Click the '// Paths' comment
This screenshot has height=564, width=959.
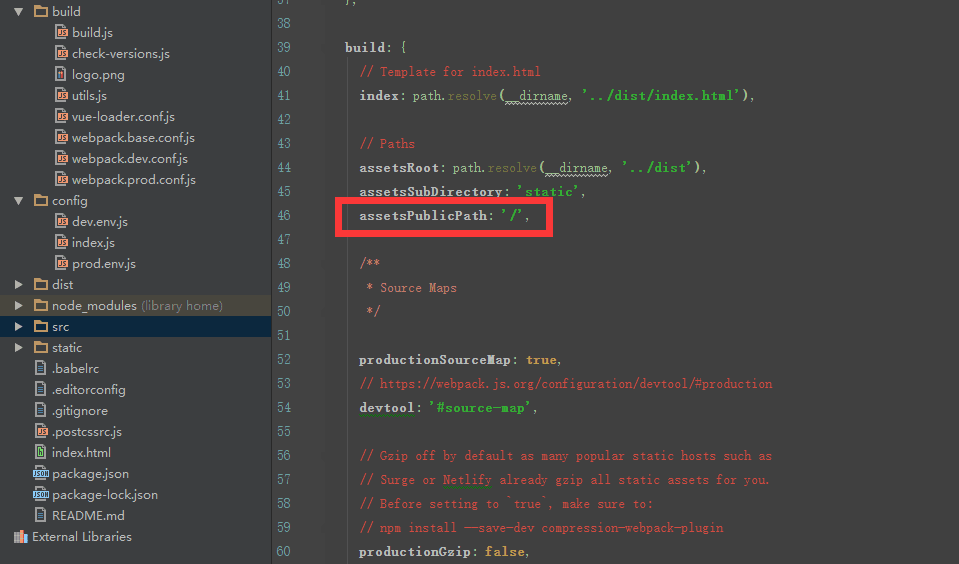pyautogui.click(x=387, y=144)
